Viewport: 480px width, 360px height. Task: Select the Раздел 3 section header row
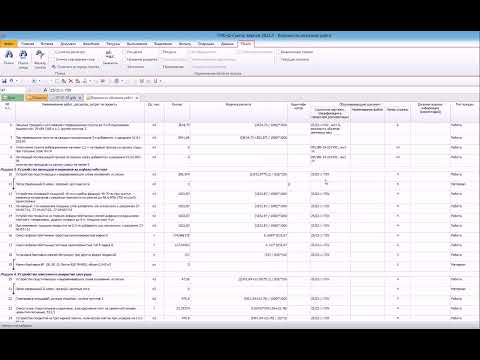coord(239,169)
